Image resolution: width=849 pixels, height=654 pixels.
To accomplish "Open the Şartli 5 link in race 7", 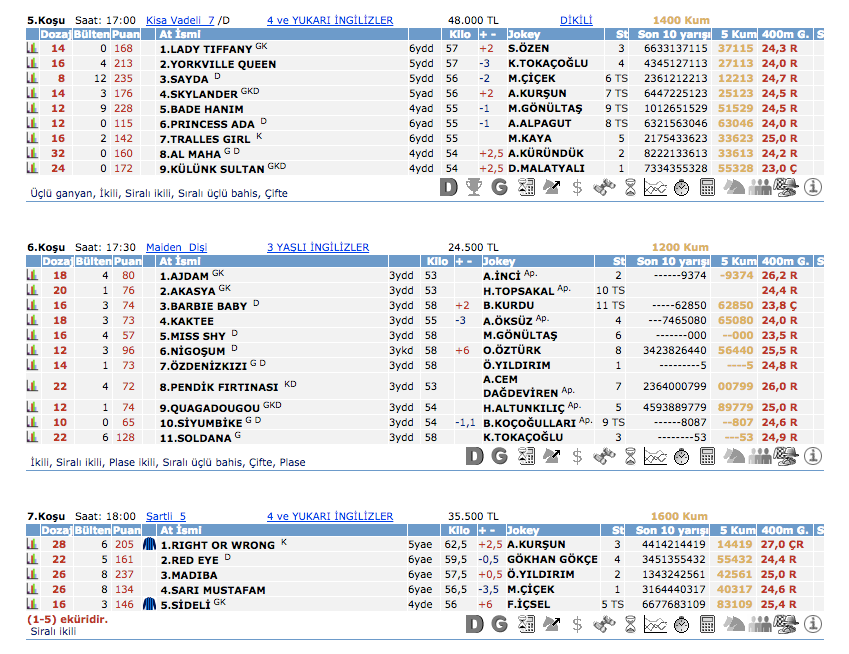I will click(166, 516).
